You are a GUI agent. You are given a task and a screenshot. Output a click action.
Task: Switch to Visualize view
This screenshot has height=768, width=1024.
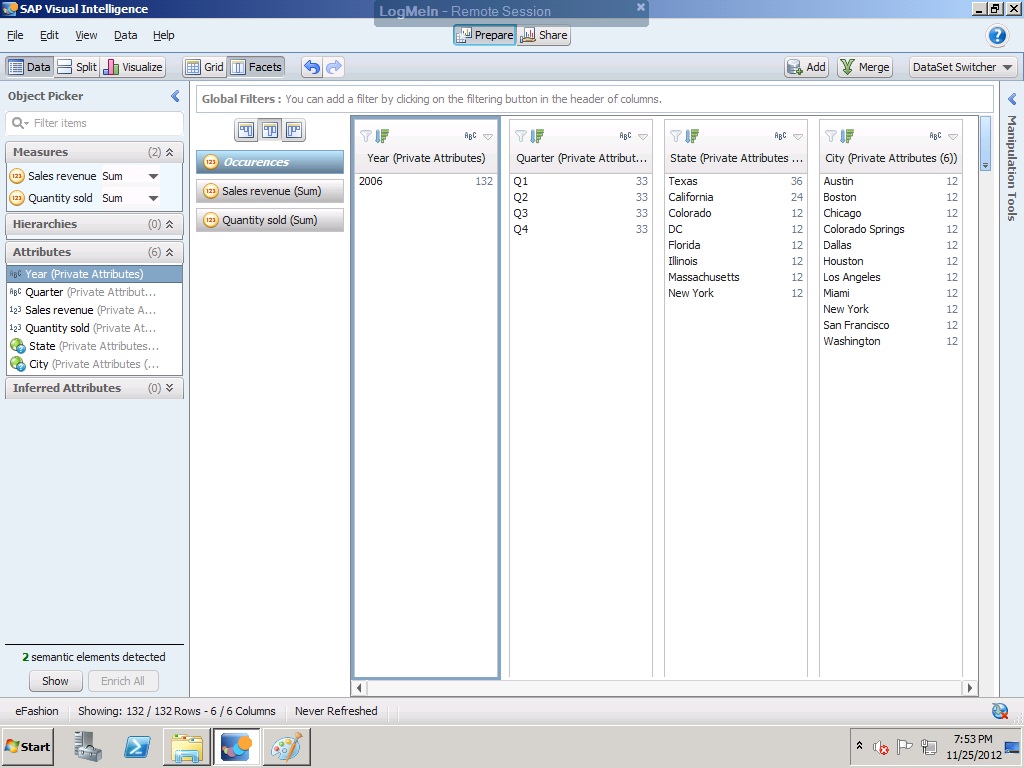[x=133, y=67]
